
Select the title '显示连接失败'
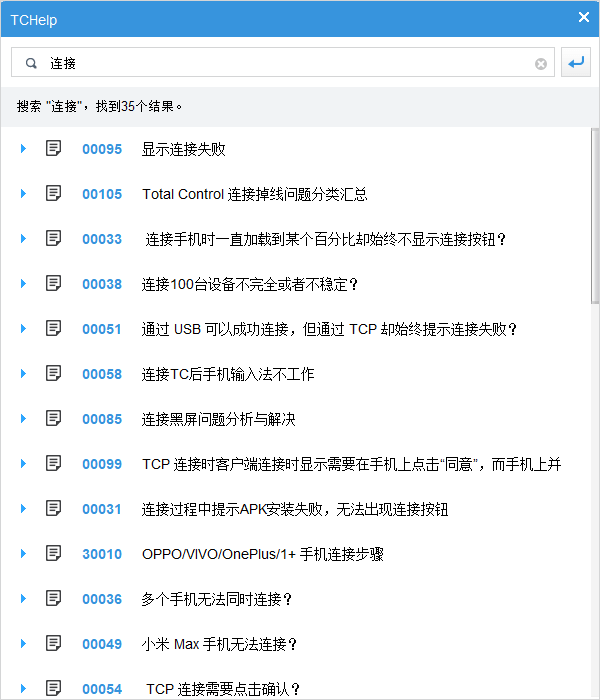tap(183, 149)
